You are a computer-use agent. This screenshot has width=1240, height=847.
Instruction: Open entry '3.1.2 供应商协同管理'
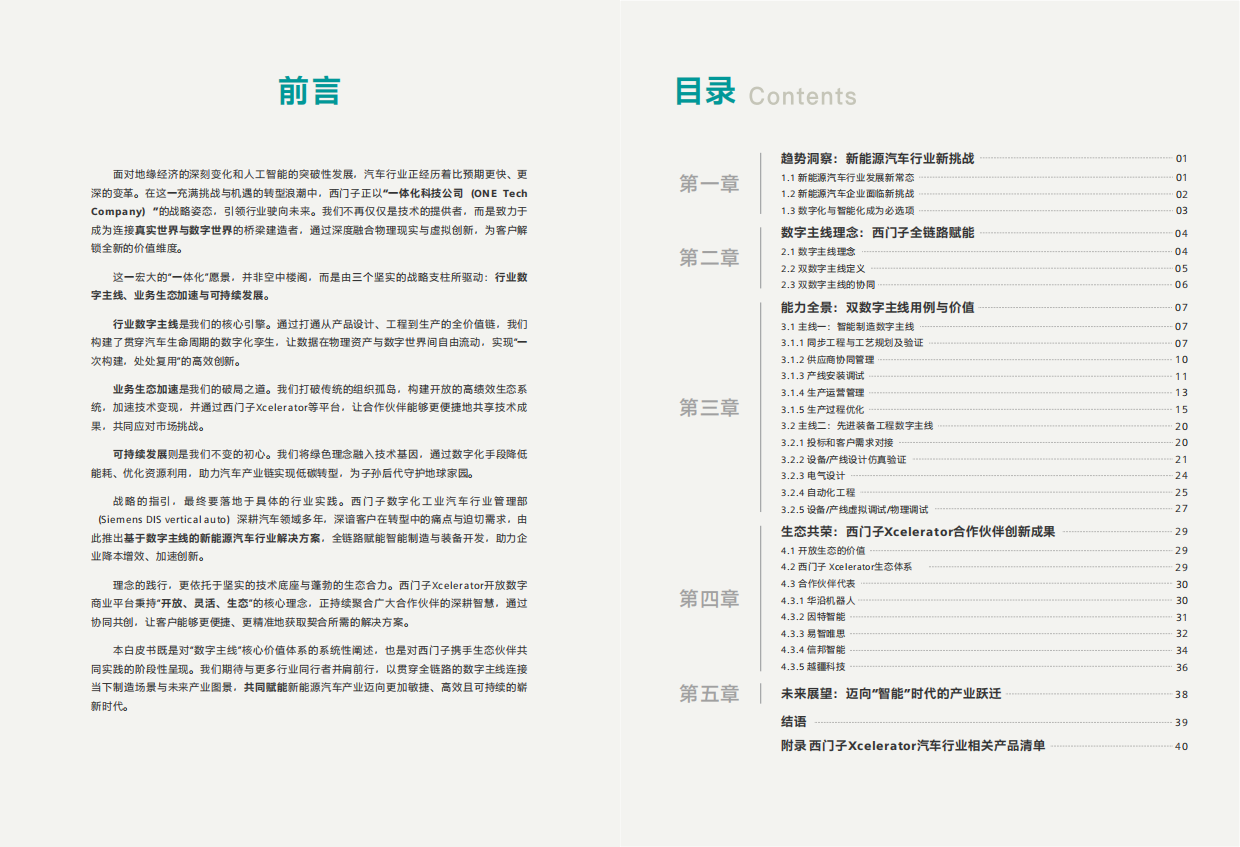click(828, 360)
